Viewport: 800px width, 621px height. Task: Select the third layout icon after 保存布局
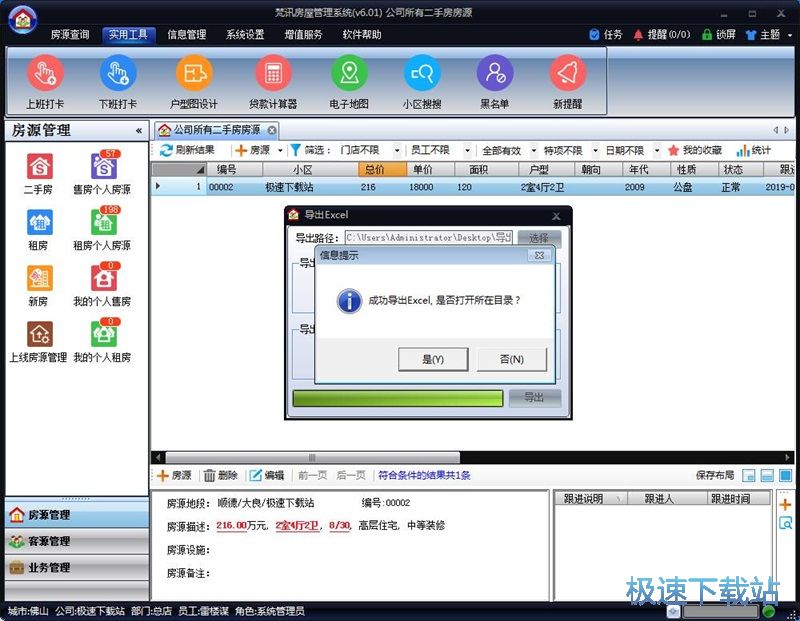point(785,476)
